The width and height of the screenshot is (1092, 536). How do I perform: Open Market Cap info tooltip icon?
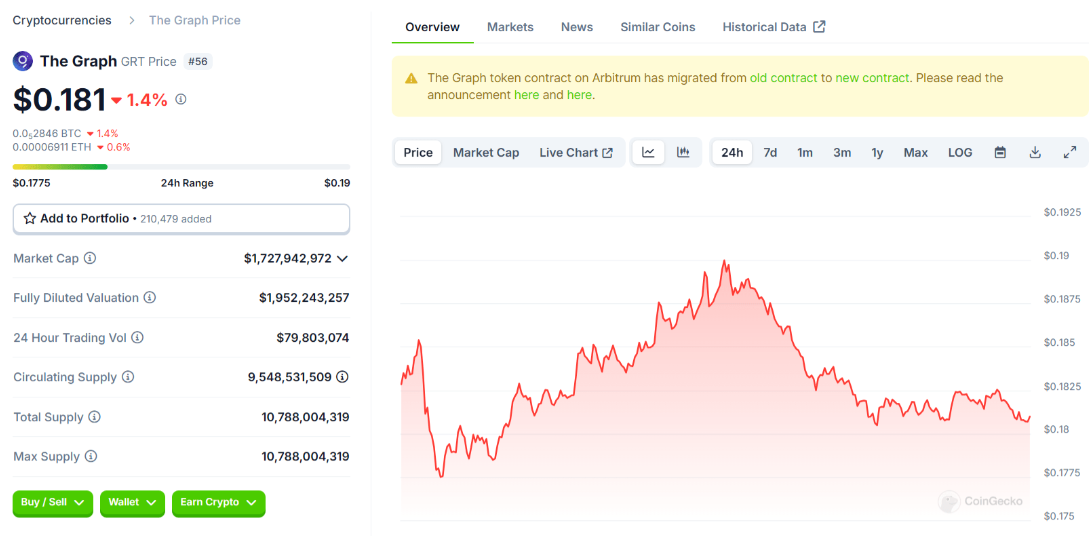point(90,258)
